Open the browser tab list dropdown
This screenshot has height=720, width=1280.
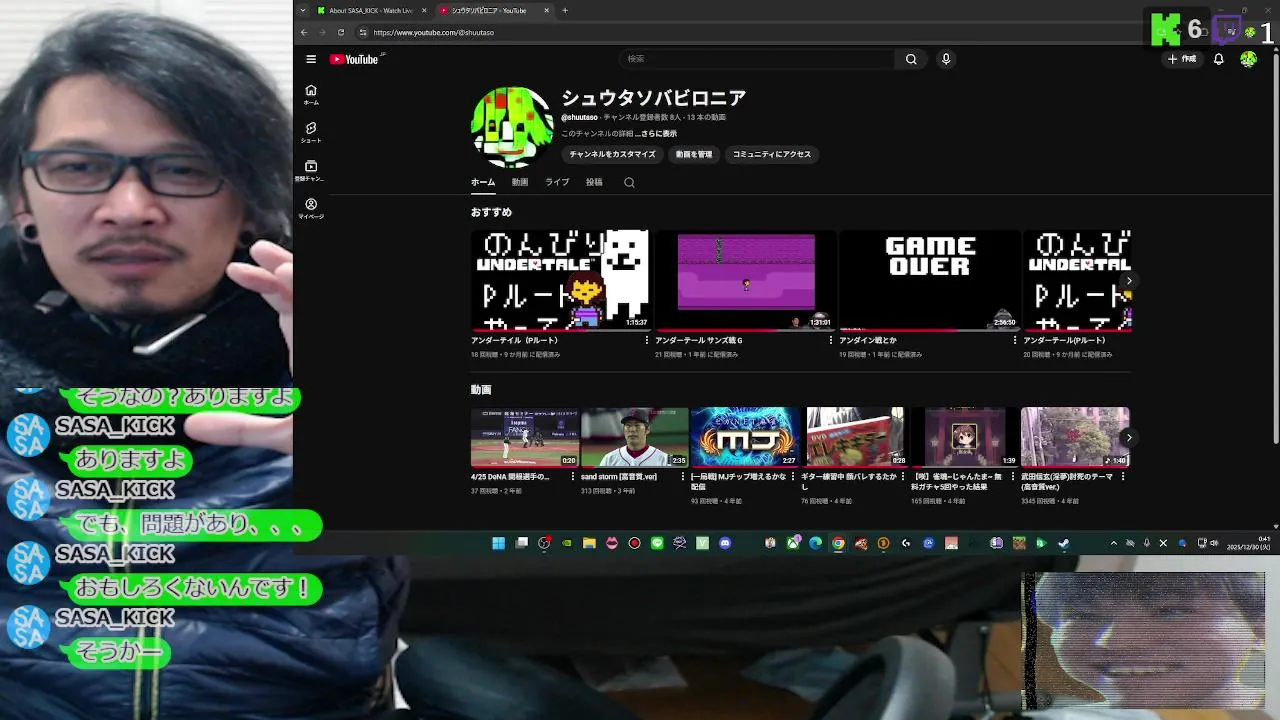pyautogui.click(x=303, y=10)
